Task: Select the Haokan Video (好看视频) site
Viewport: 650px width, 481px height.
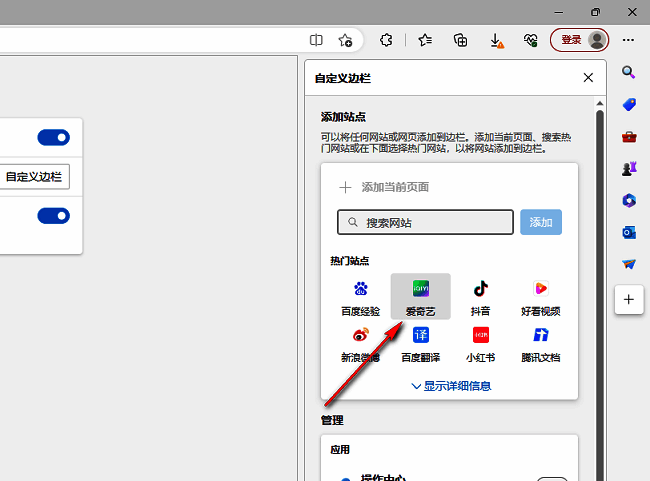Action: point(540,296)
